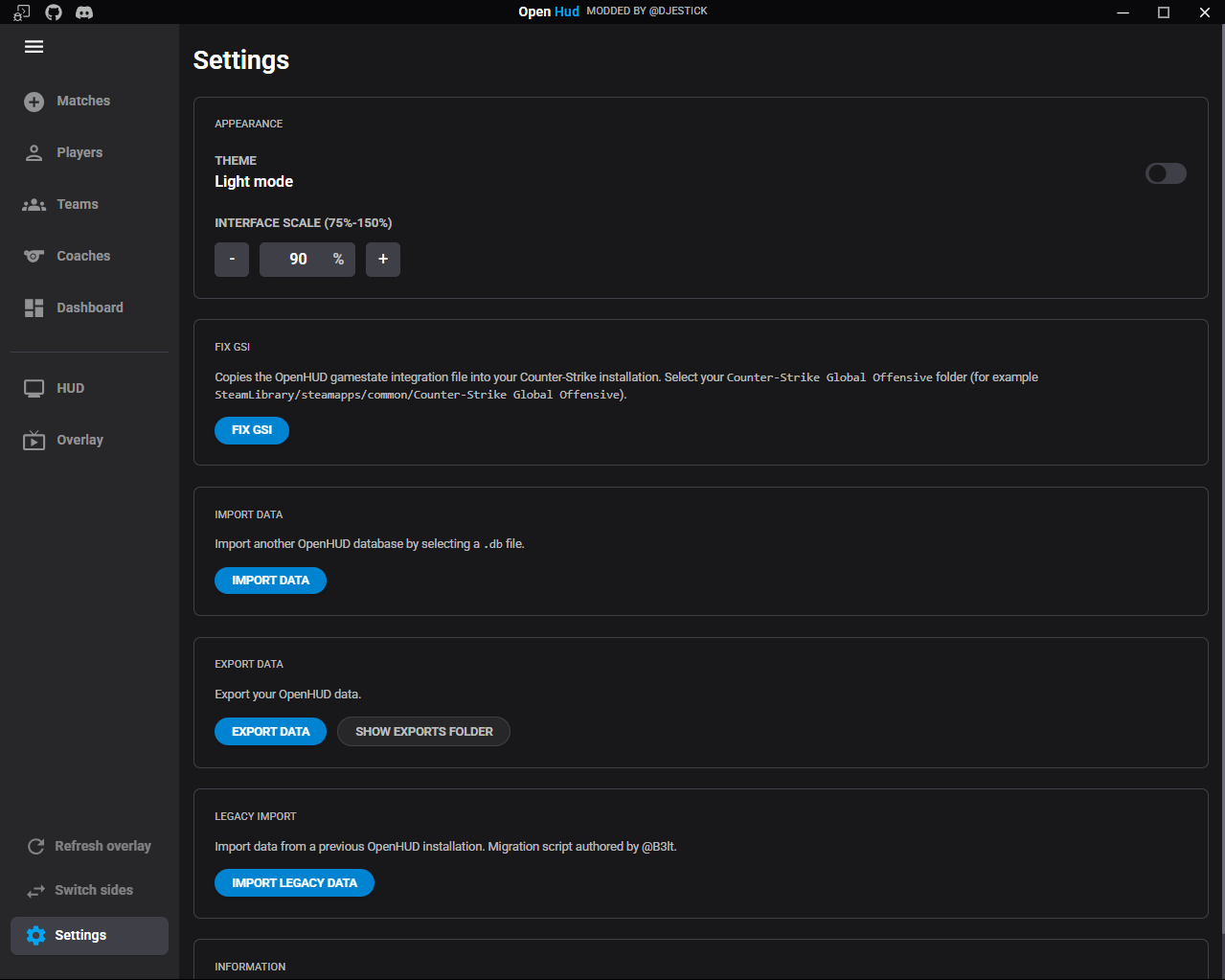Click the INFORMATION section label
The height and width of the screenshot is (980, 1225).
(250, 967)
